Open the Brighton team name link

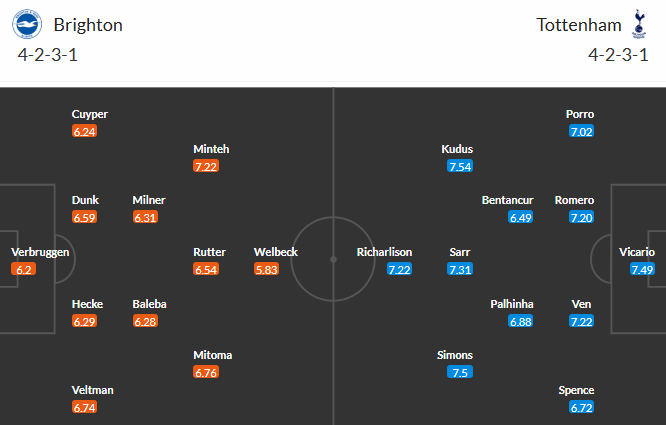pos(88,24)
